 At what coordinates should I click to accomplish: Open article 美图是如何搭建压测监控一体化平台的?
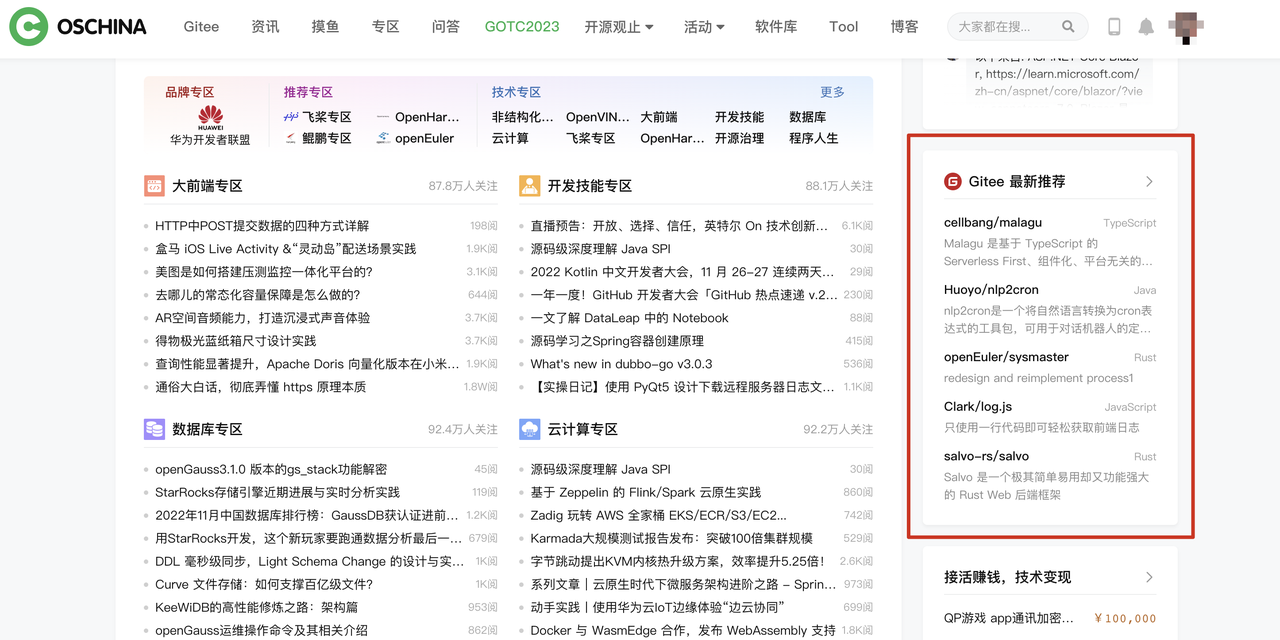(264, 272)
